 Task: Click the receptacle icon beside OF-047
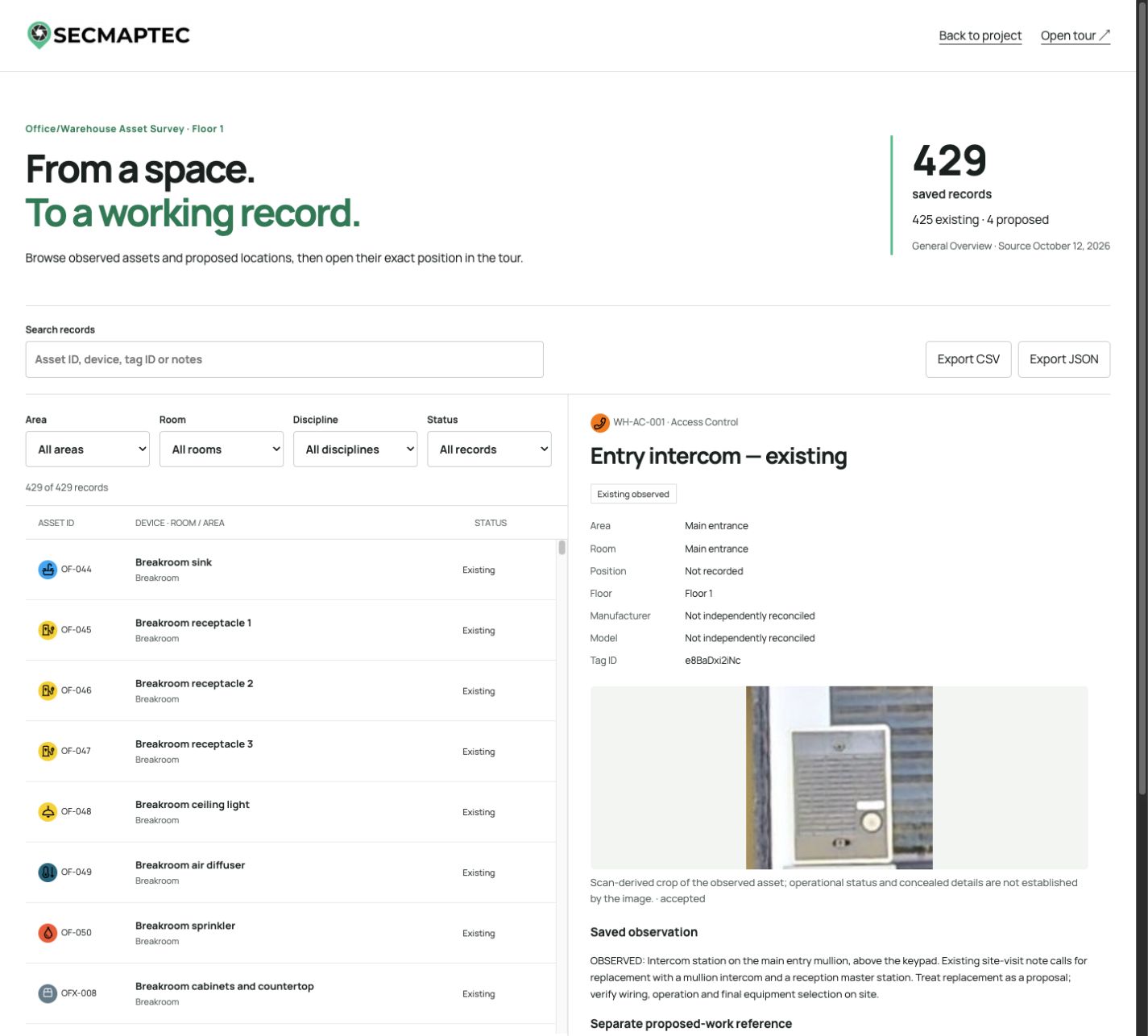(x=48, y=751)
